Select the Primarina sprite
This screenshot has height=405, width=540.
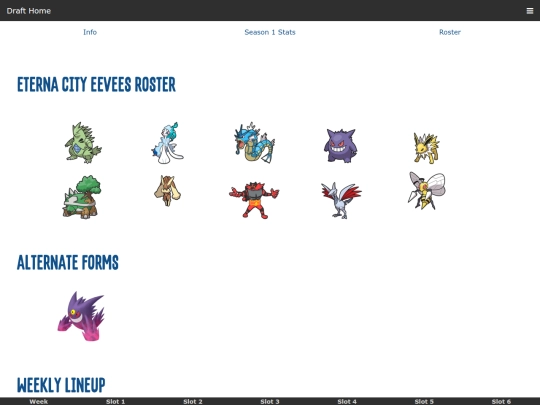click(168, 143)
